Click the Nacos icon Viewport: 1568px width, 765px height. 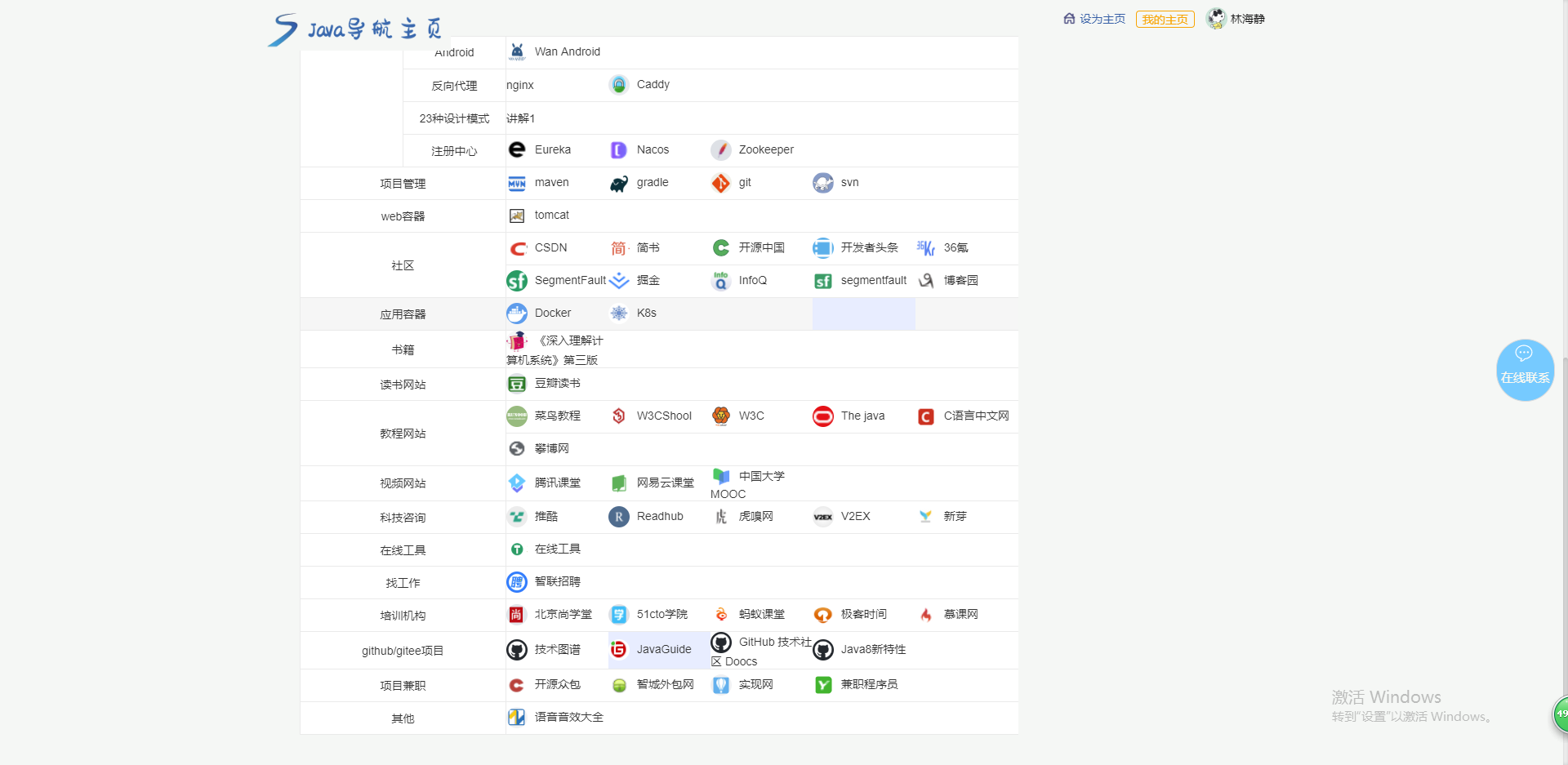[619, 149]
